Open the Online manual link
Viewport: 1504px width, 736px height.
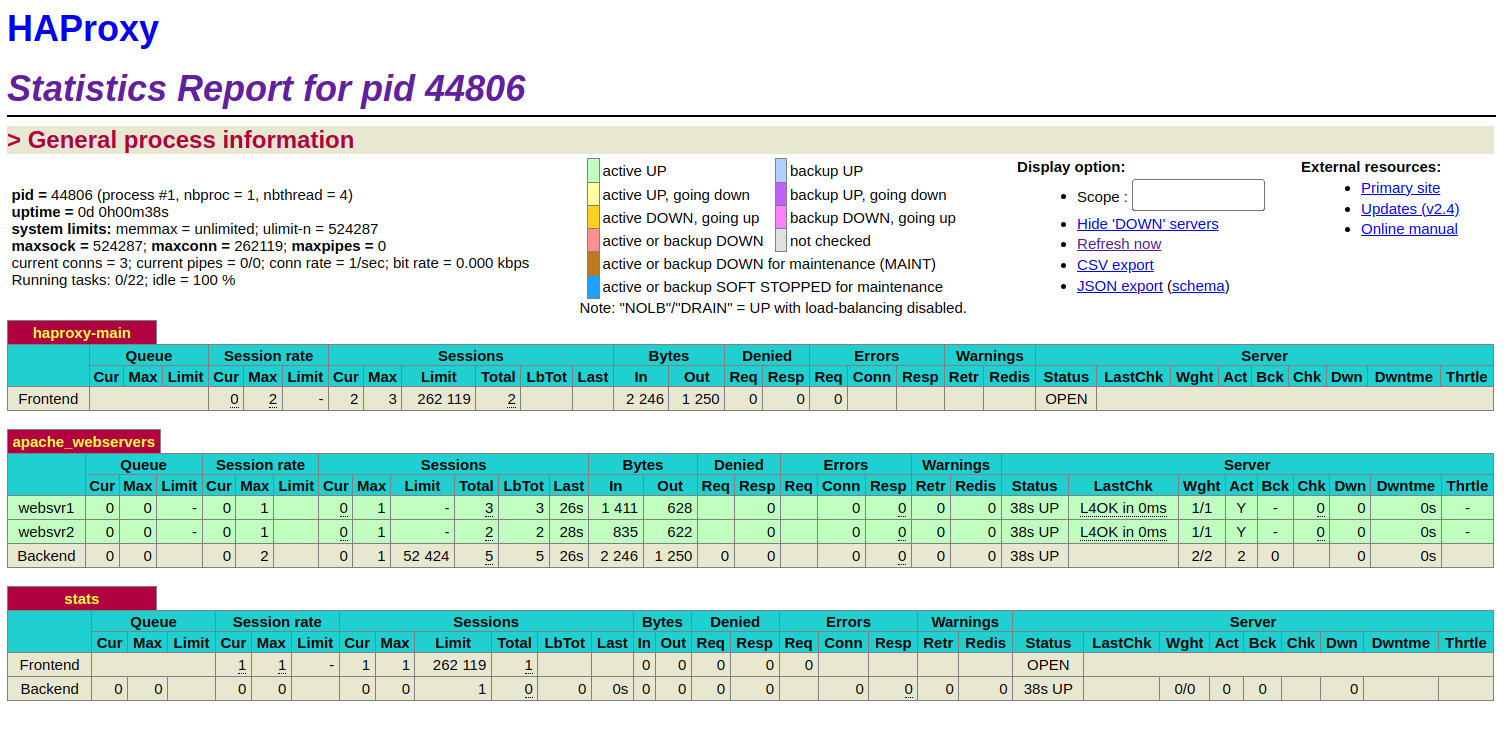tap(1409, 229)
